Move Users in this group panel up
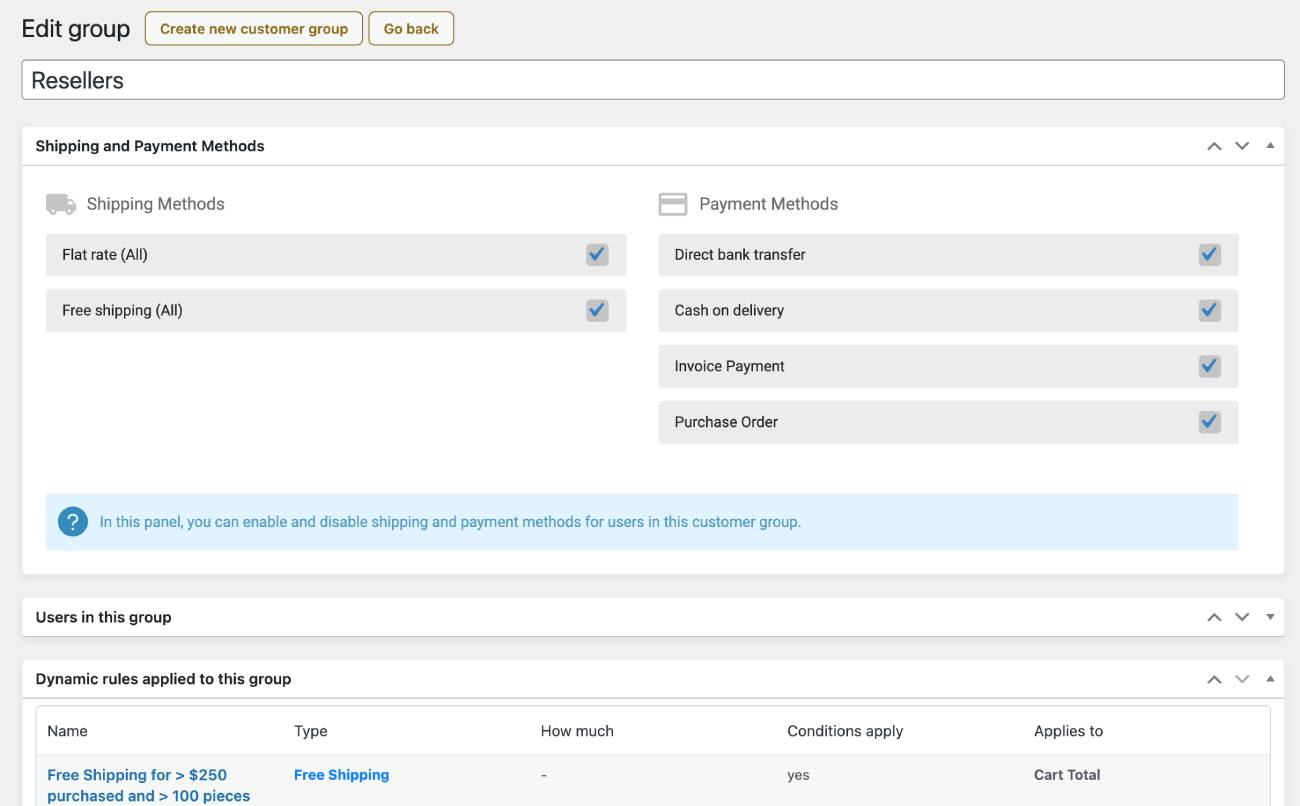 click(1214, 617)
